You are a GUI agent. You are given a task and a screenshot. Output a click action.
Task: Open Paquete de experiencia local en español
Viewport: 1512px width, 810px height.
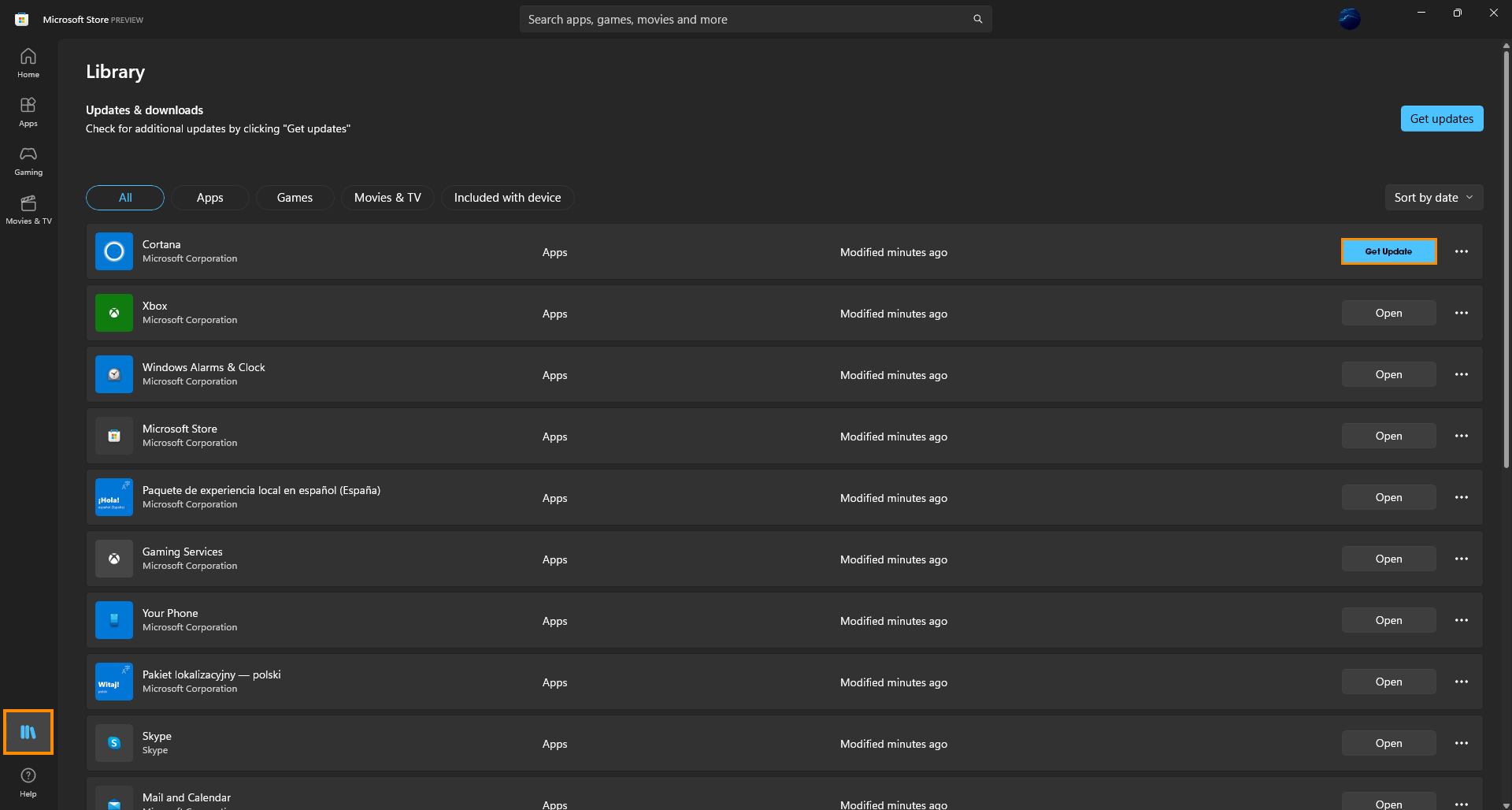[x=1389, y=497]
